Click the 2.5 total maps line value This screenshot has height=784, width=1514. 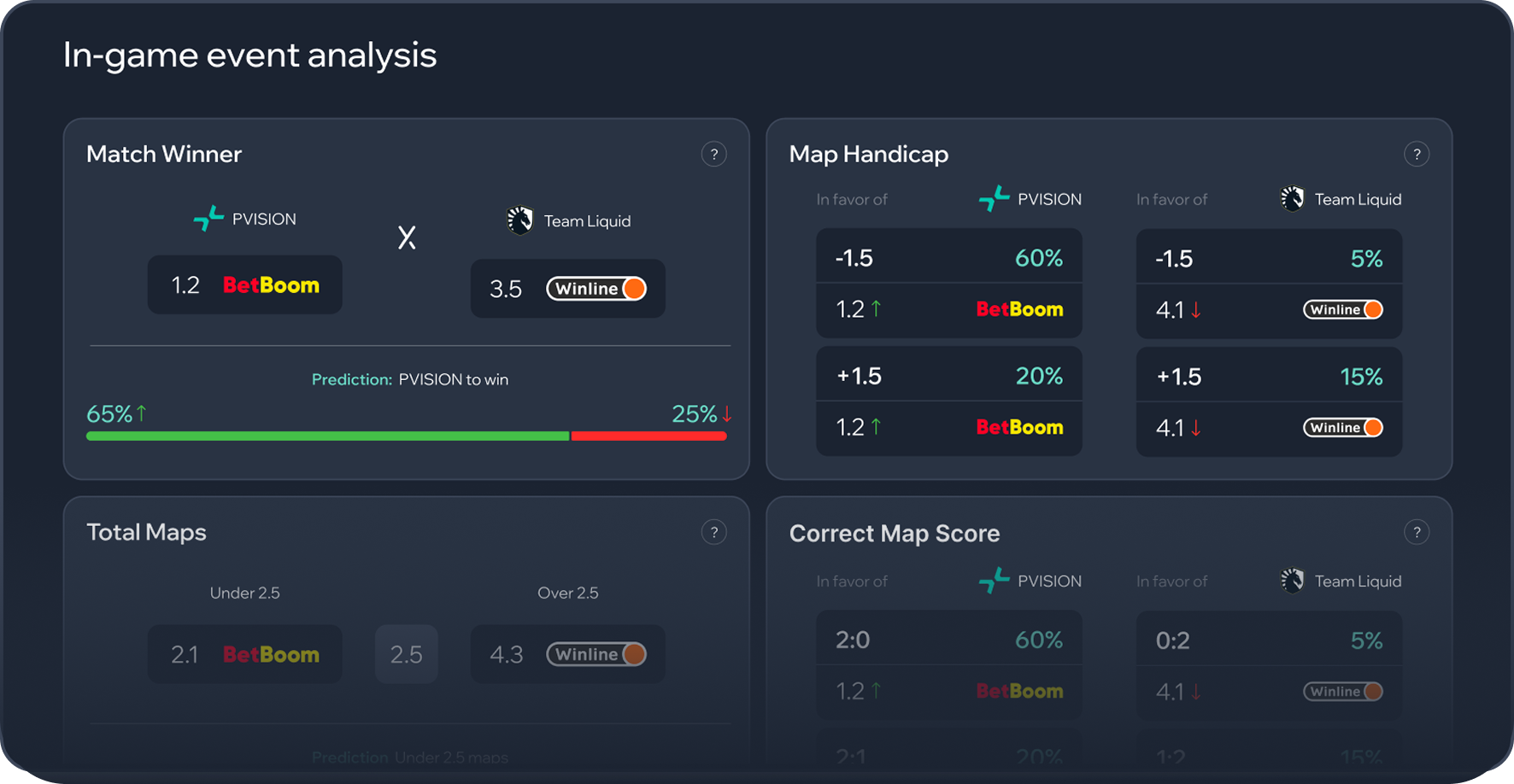coord(406,654)
